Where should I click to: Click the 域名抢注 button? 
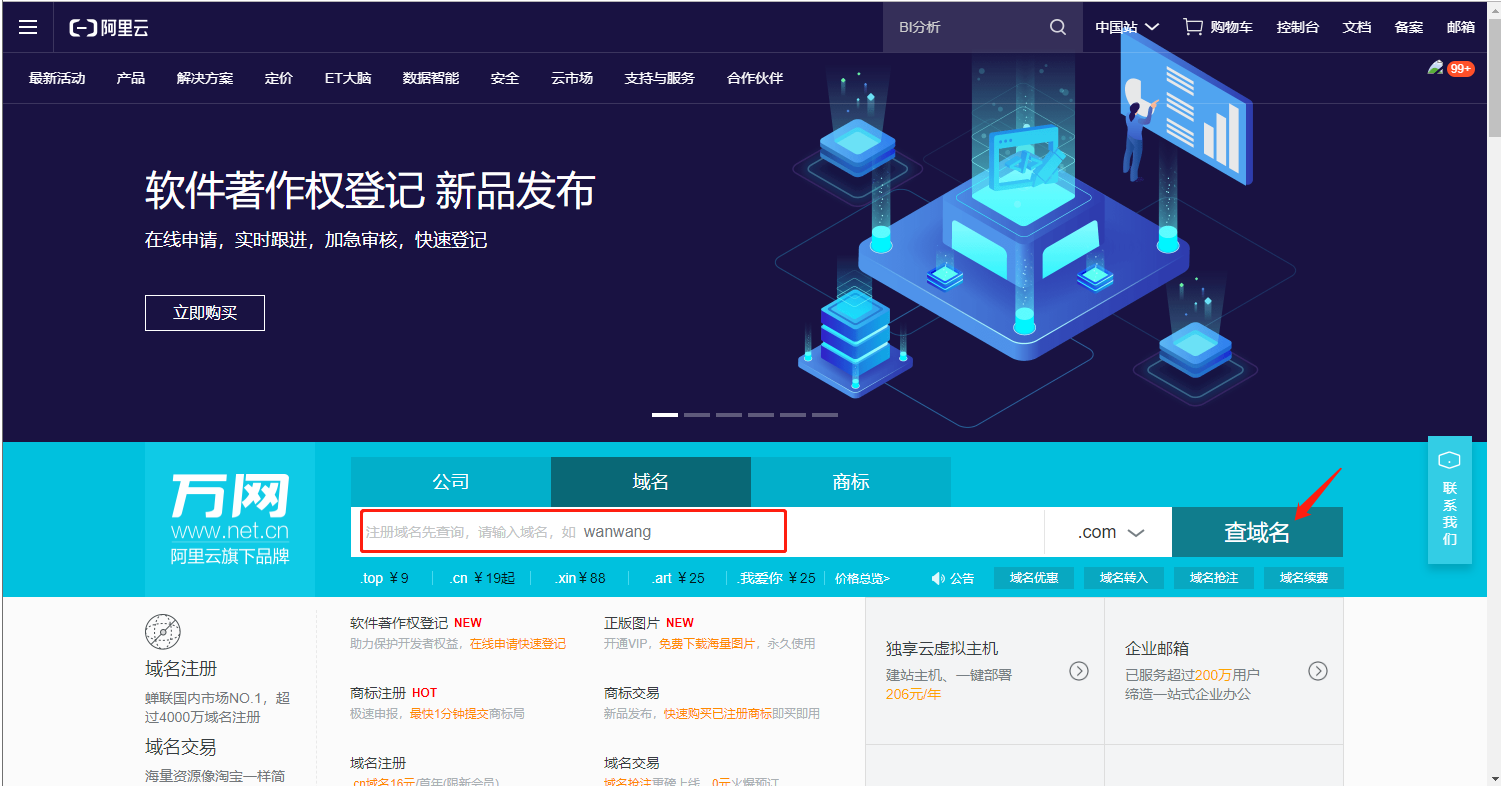pyautogui.click(x=1214, y=578)
